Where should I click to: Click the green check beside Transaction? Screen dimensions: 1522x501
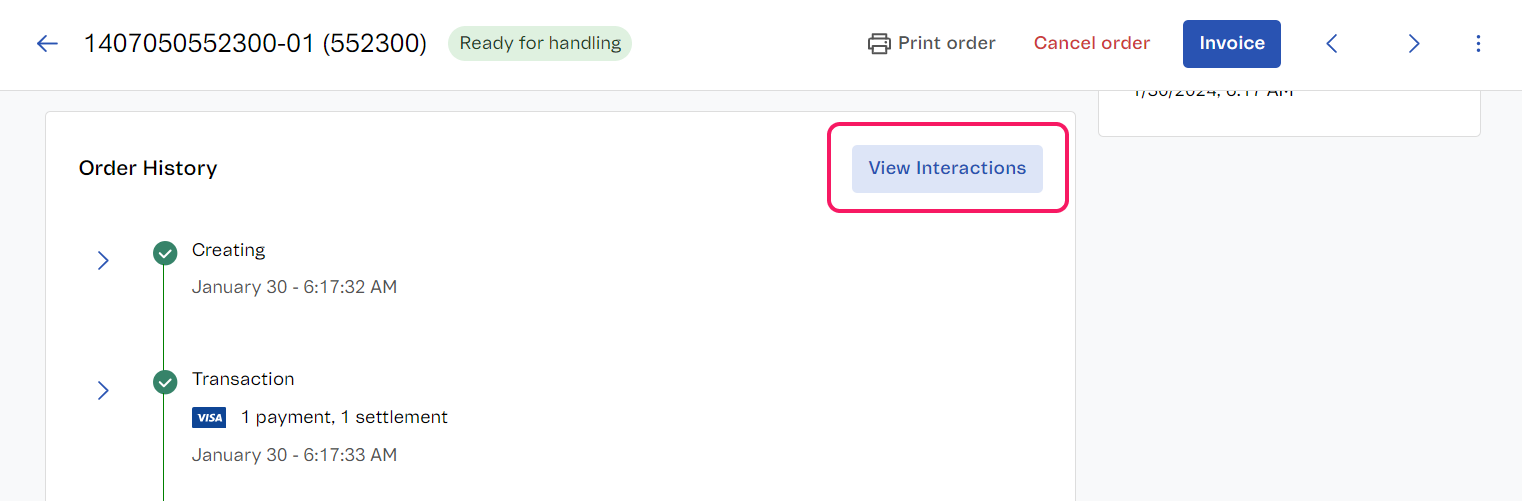(165, 382)
